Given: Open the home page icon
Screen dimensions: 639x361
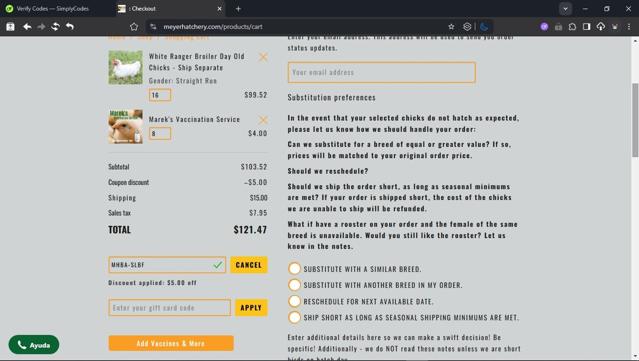Looking at the screenshot, I should [134, 26].
